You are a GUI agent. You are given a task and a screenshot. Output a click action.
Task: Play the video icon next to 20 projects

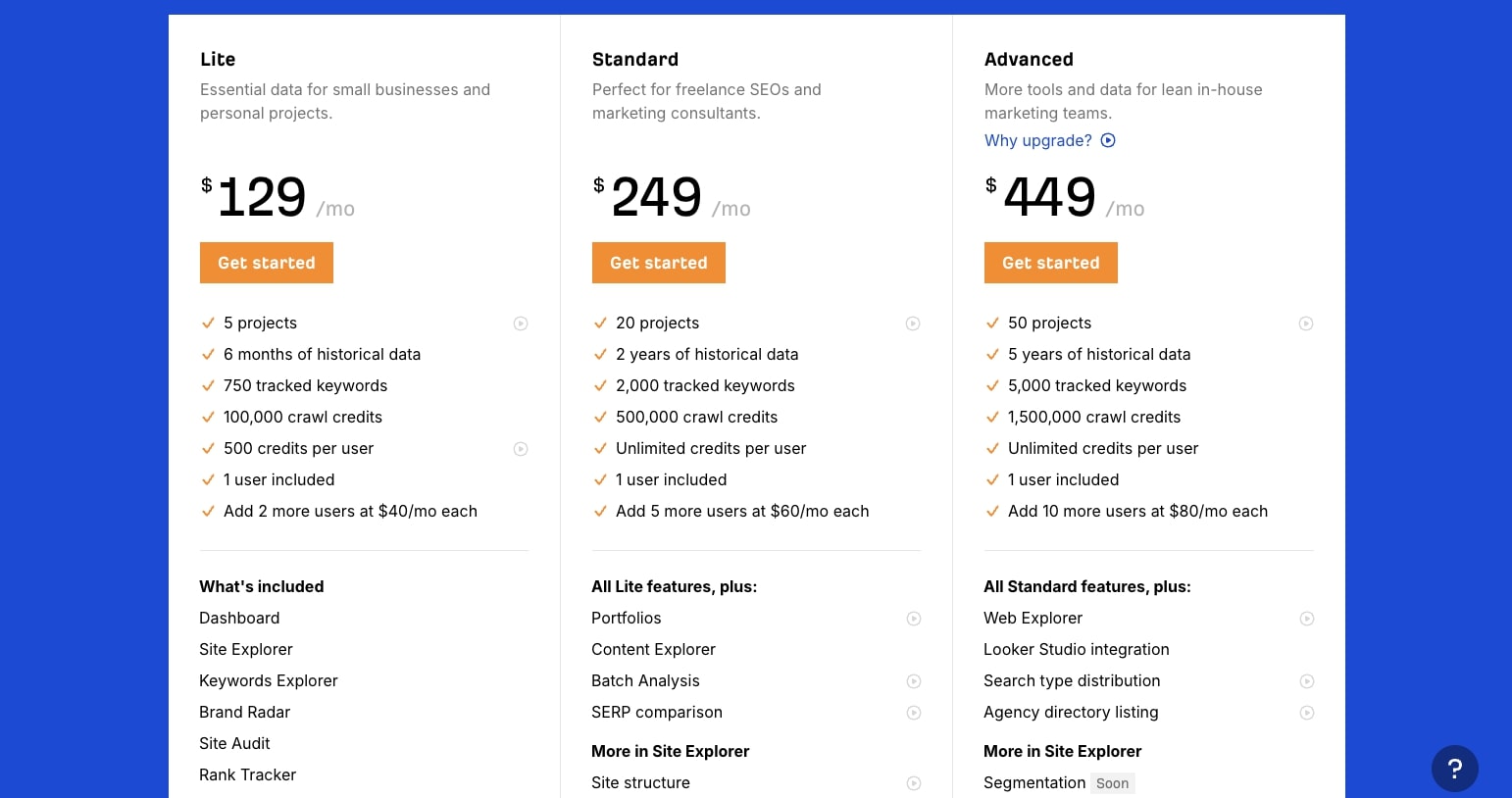[913, 324]
